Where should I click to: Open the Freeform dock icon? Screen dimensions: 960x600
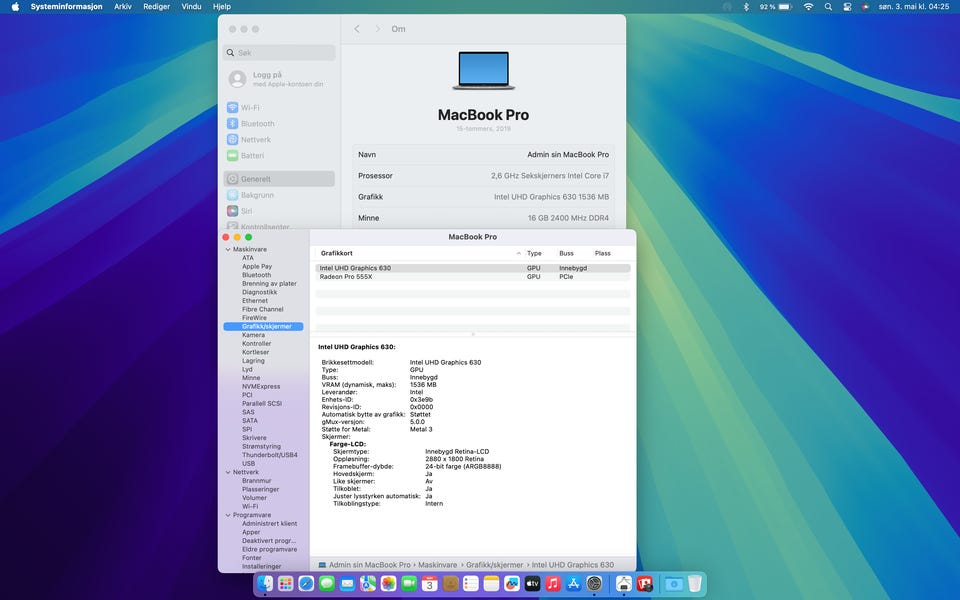(512, 583)
